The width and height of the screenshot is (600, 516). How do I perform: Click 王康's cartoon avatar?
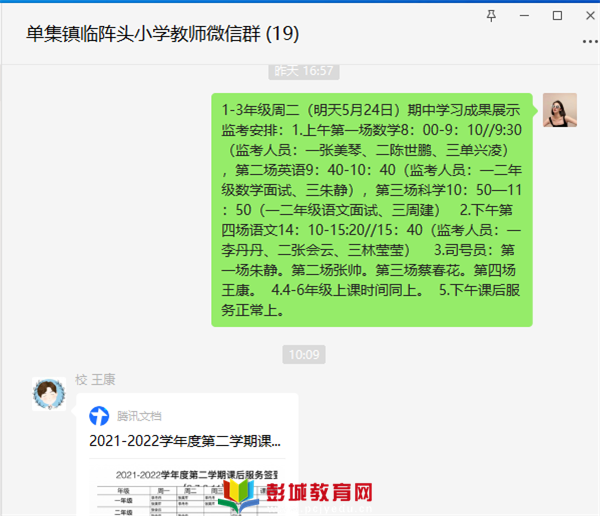[49, 394]
